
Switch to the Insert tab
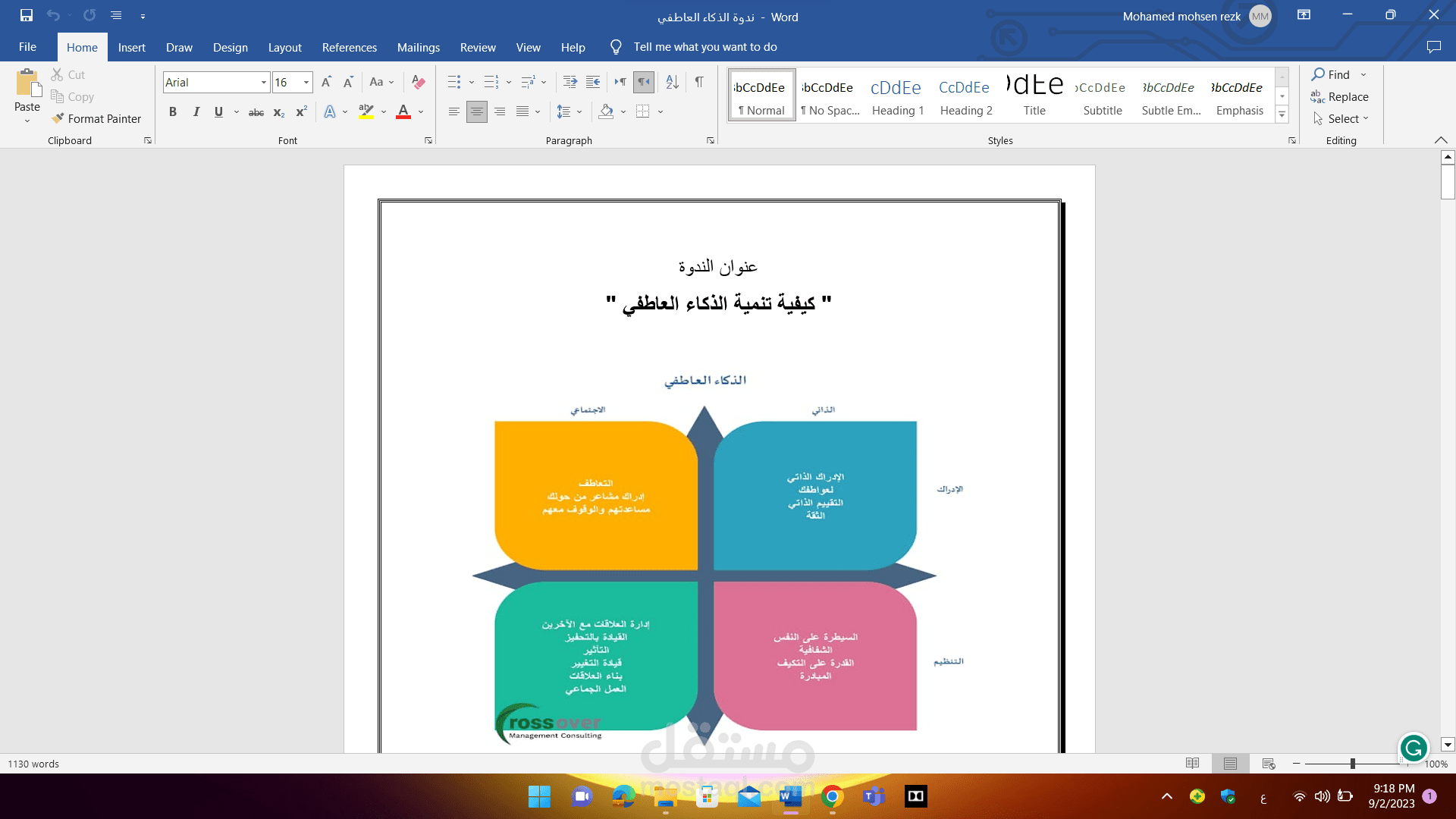coord(131,47)
